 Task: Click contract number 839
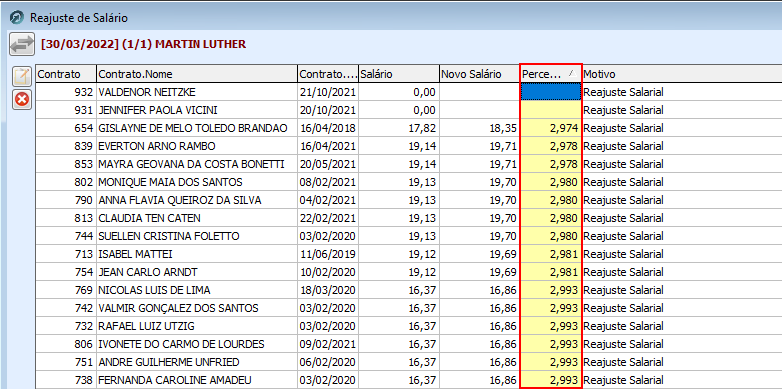point(84,146)
